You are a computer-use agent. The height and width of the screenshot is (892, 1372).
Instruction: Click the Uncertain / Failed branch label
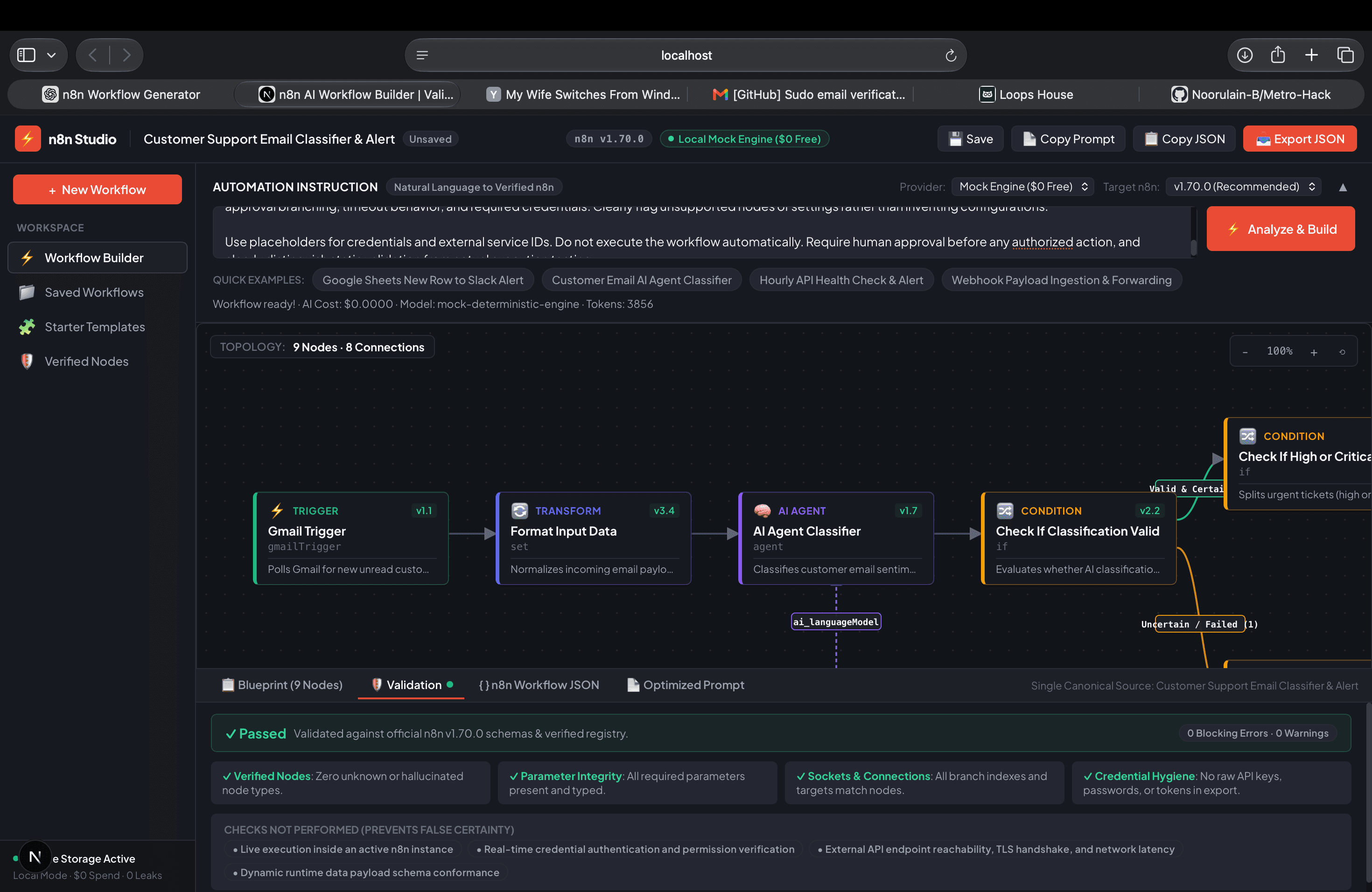(x=1200, y=624)
